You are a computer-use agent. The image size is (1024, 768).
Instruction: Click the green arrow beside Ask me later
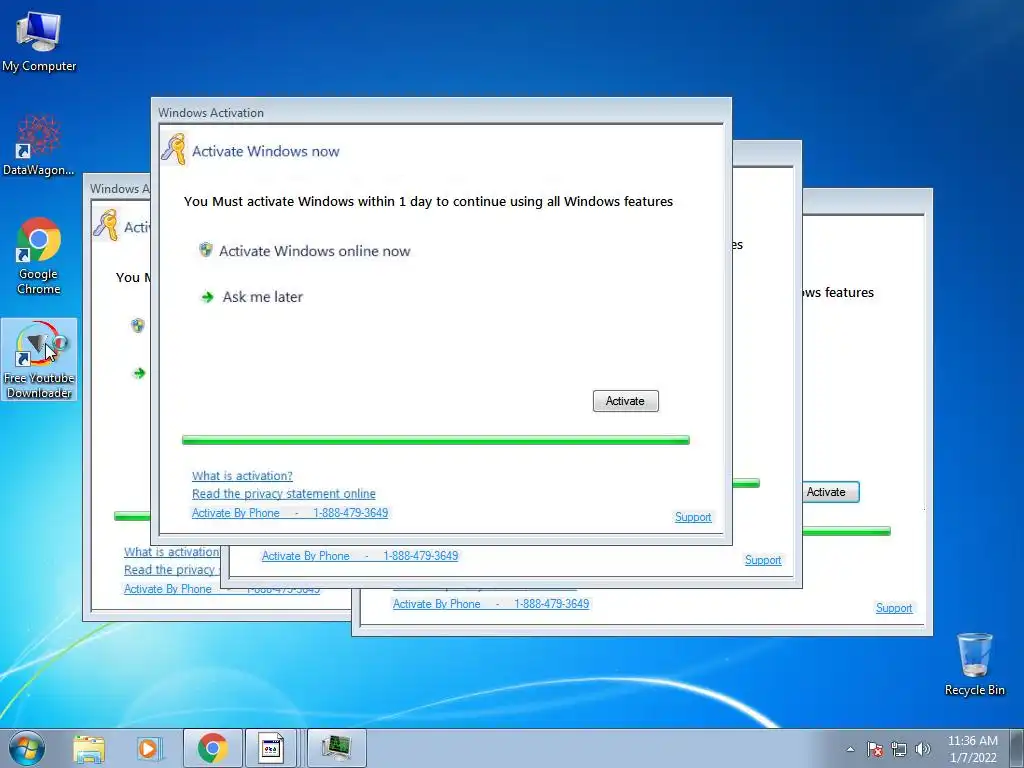[208, 297]
